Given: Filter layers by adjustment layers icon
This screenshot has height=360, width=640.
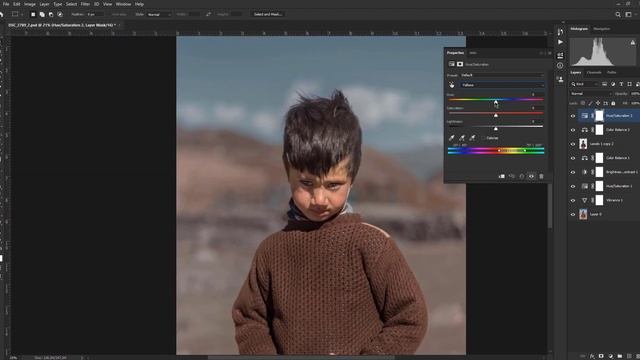Looking at the screenshot, I should click(613, 84).
